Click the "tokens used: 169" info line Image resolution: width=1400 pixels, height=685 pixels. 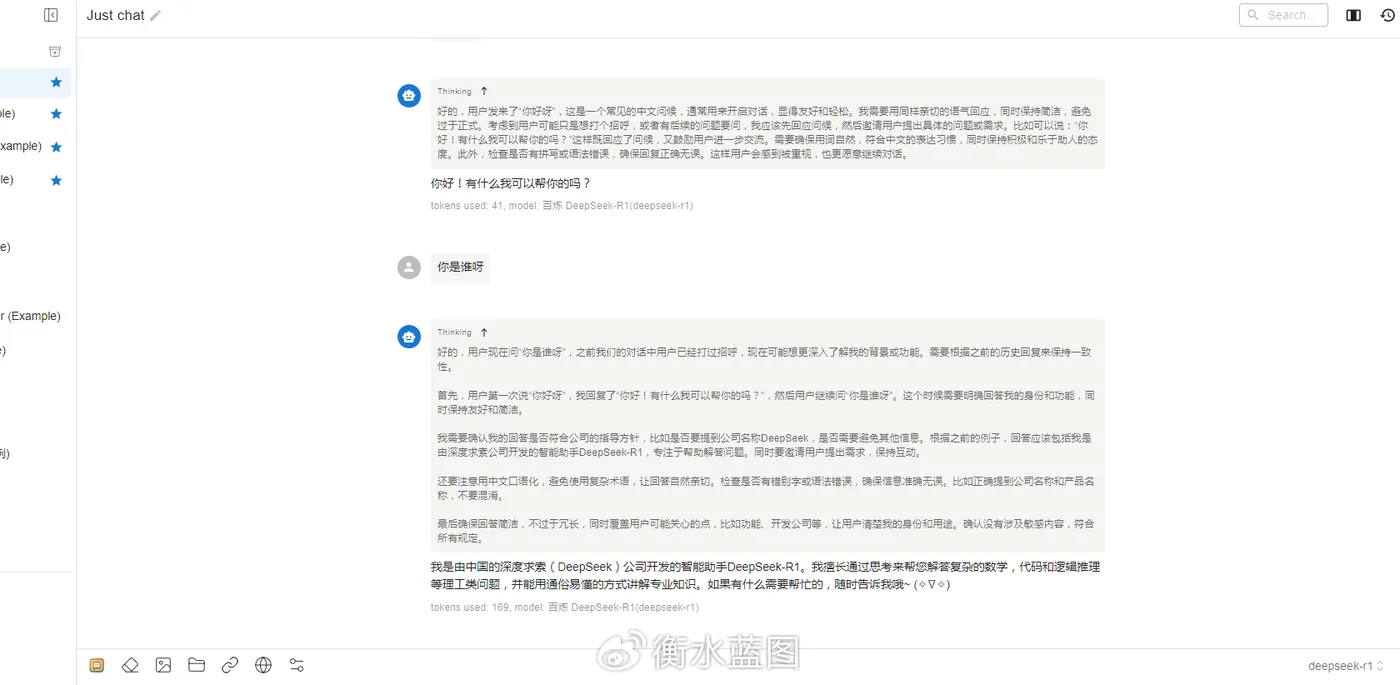(x=565, y=607)
